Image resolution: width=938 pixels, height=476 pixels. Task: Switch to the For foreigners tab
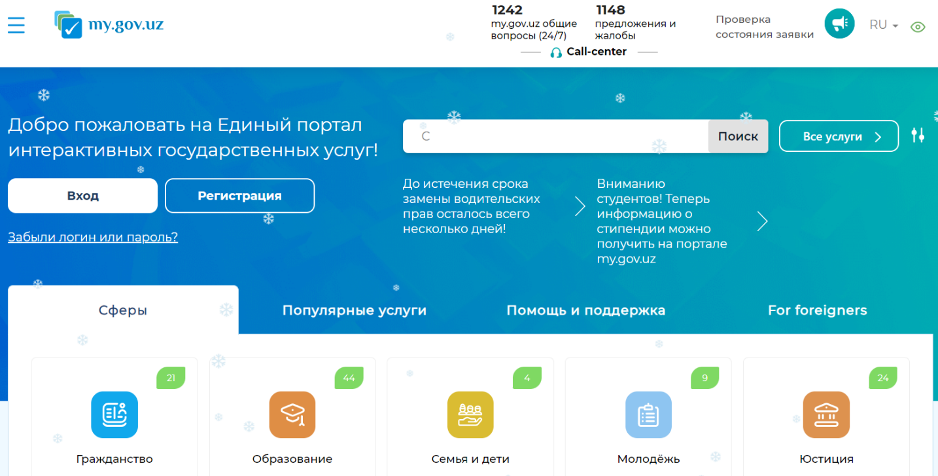[x=817, y=310]
